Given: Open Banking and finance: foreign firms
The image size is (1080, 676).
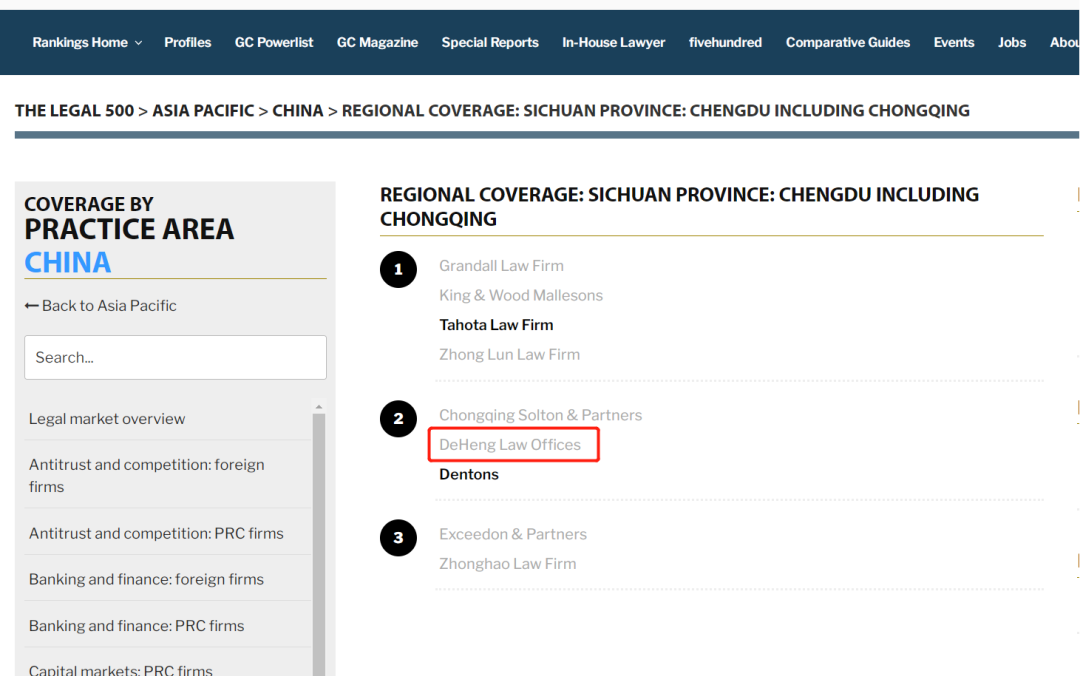Looking at the screenshot, I should pyautogui.click(x=146, y=580).
